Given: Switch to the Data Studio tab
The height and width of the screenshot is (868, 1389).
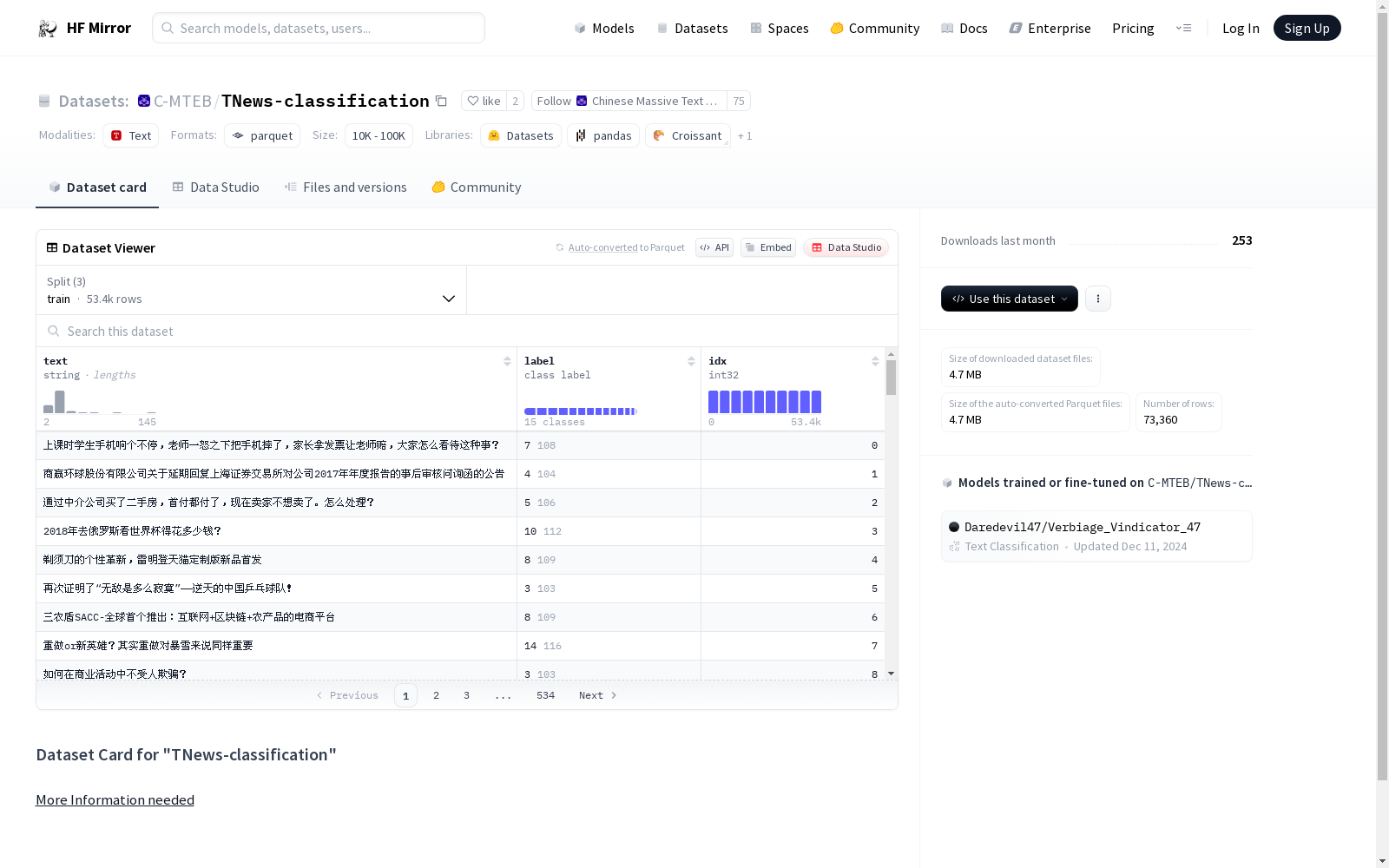Looking at the screenshot, I should pyautogui.click(x=215, y=187).
